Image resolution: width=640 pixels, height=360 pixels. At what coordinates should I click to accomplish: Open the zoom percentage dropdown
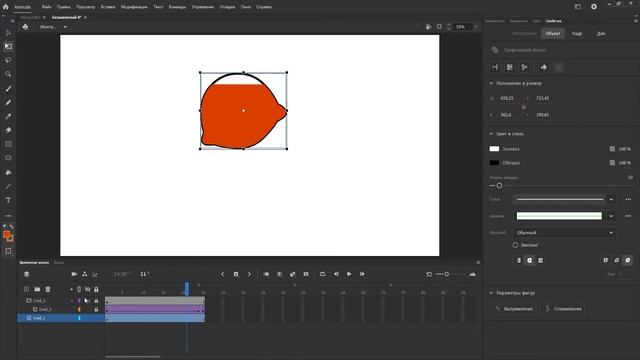pyautogui.click(x=476, y=27)
